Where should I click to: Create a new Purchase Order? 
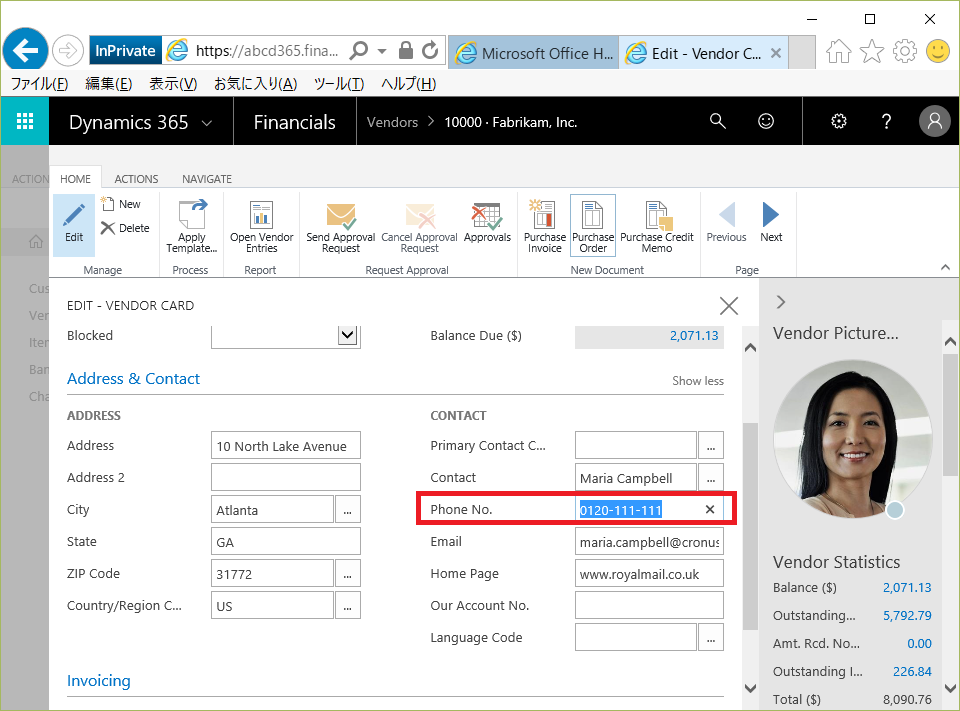pos(593,225)
